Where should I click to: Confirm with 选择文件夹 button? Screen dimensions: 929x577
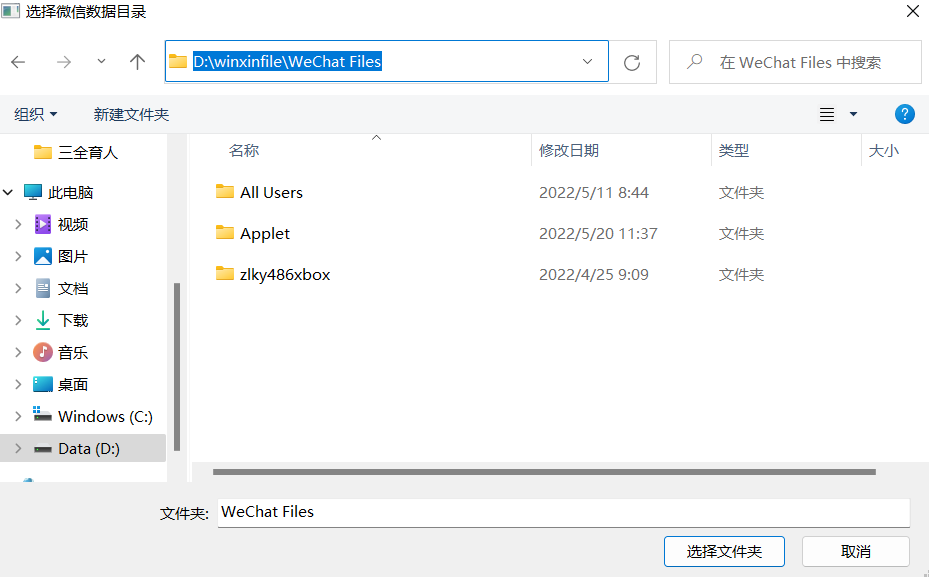pyautogui.click(x=724, y=552)
